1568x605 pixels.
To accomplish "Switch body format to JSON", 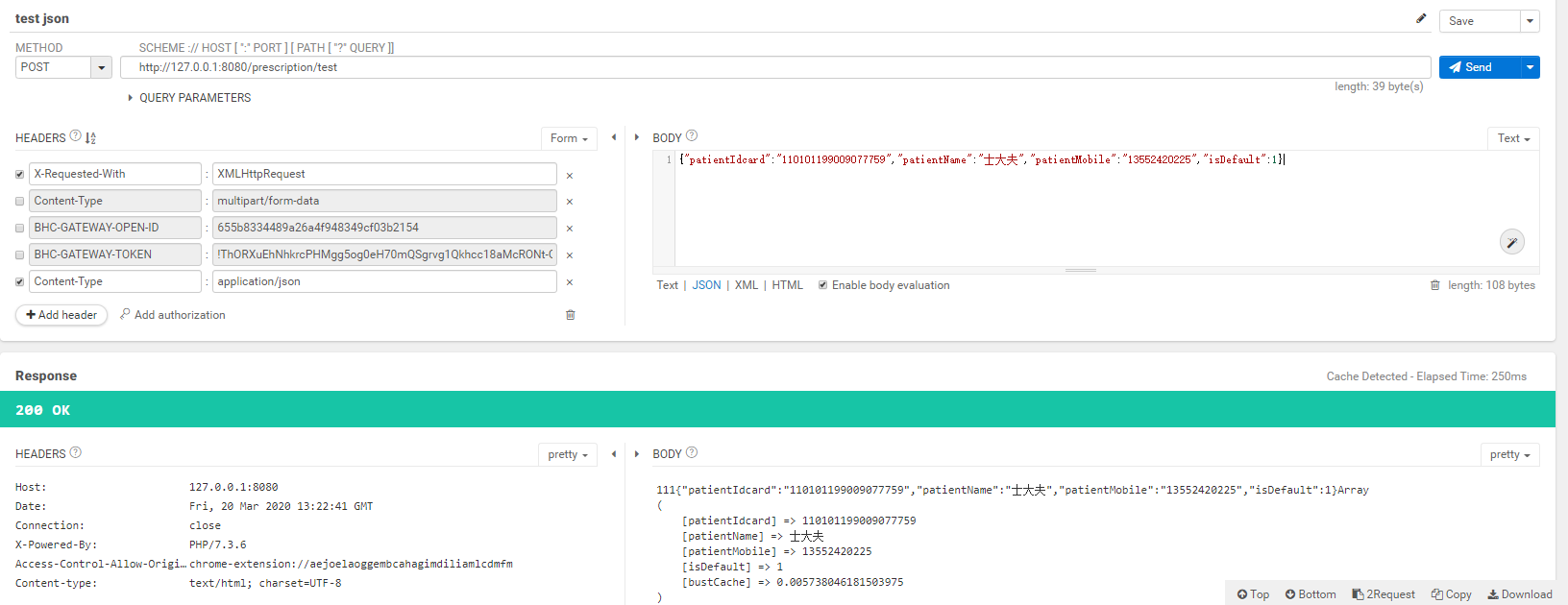I will click(706, 285).
